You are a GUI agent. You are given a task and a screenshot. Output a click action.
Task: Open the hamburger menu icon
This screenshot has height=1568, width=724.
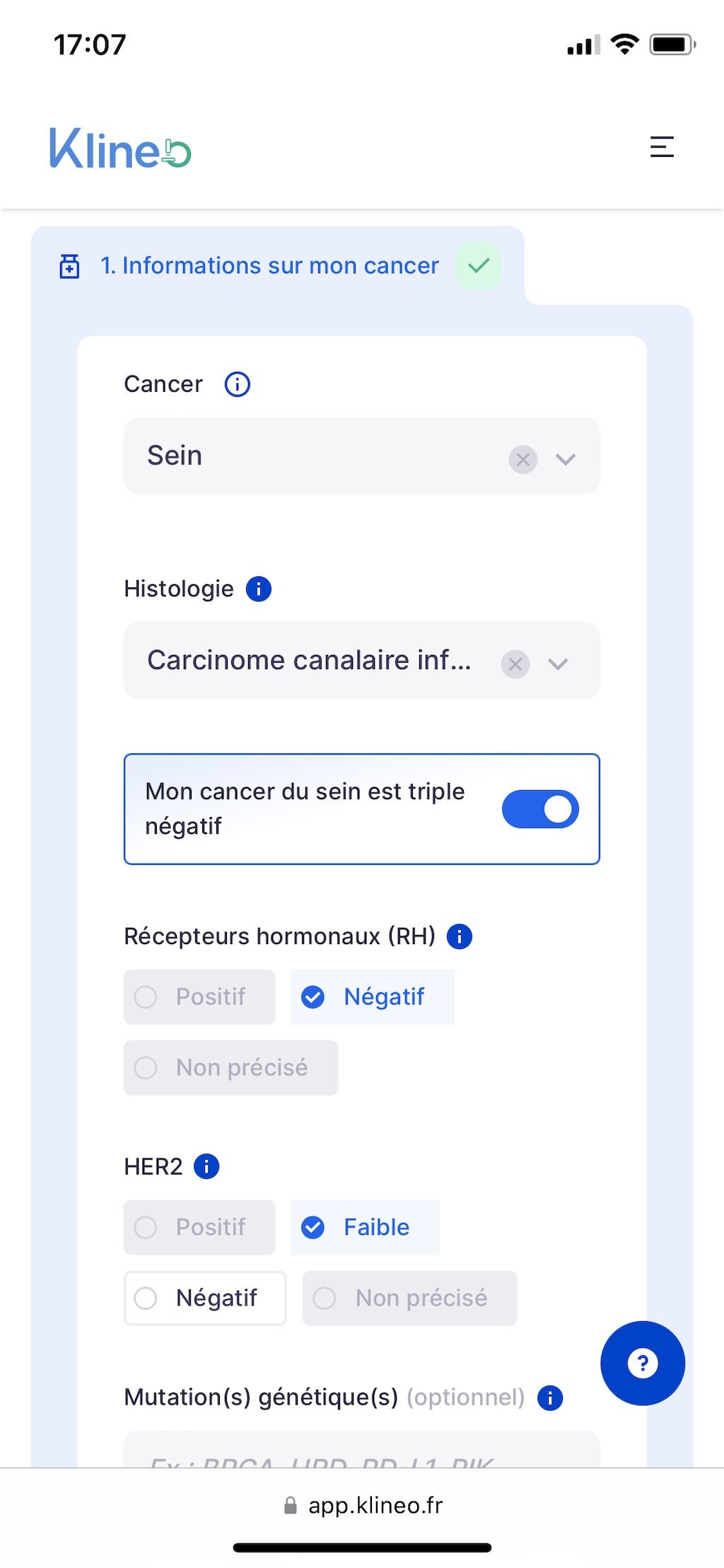point(662,146)
